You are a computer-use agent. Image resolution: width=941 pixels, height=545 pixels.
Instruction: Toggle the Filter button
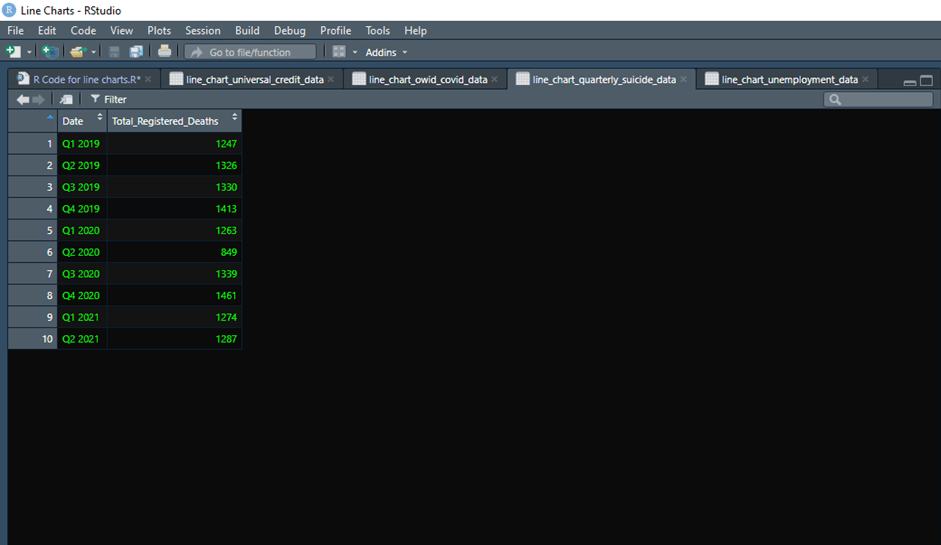click(109, 100)
